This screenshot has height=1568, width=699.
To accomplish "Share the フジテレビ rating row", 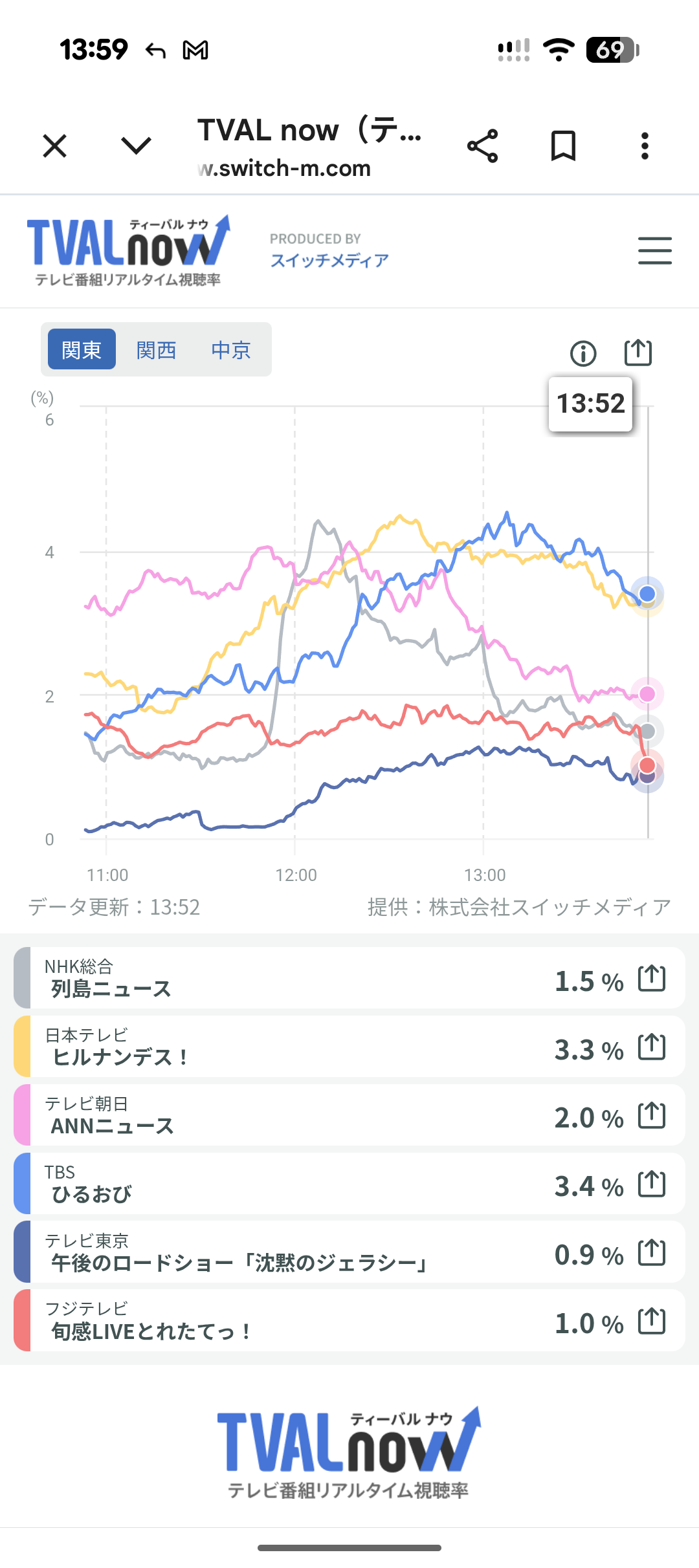I will (652, 1321).
